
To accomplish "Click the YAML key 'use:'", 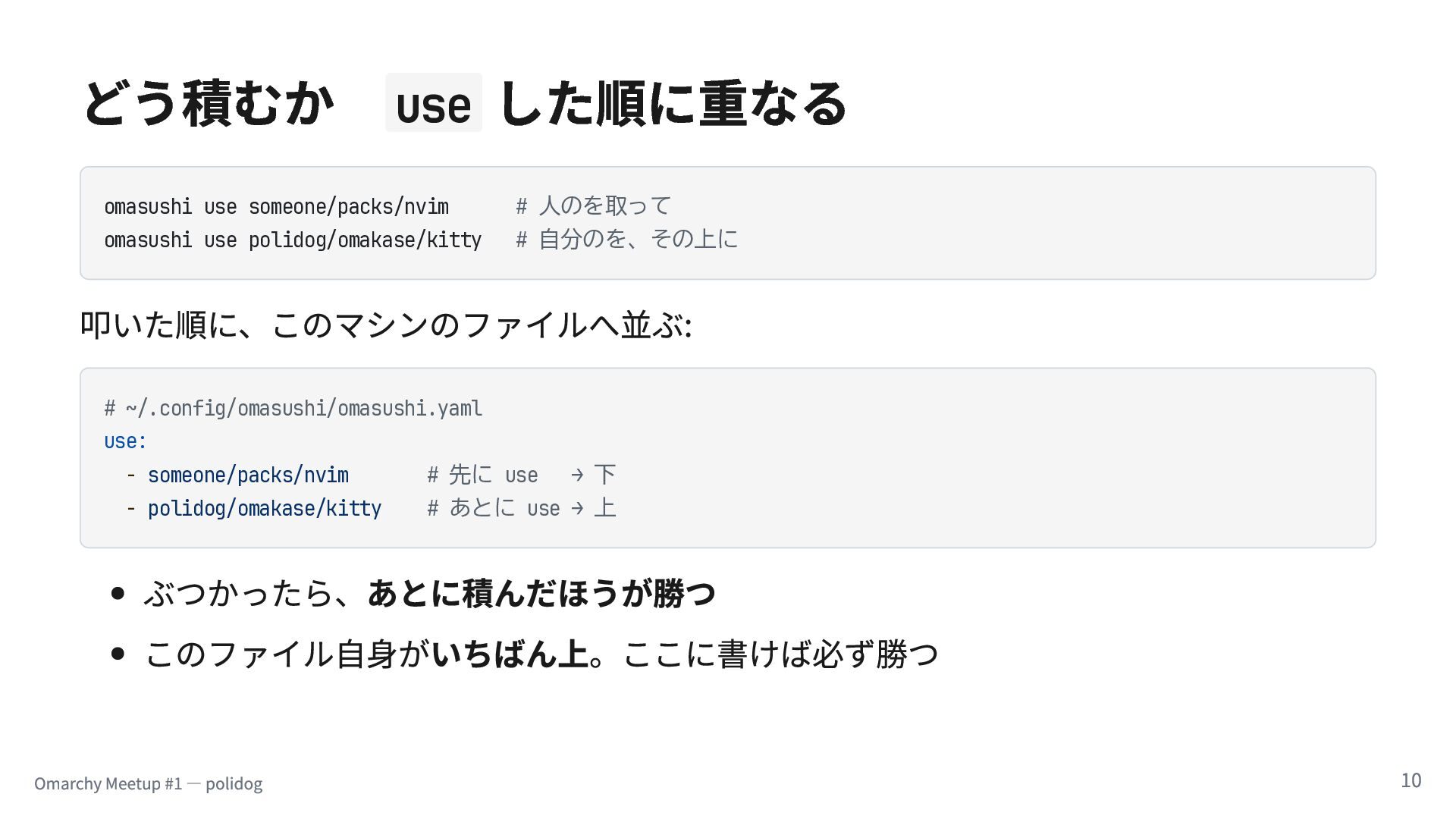I will pyautogui.click(x=125, y=441).
